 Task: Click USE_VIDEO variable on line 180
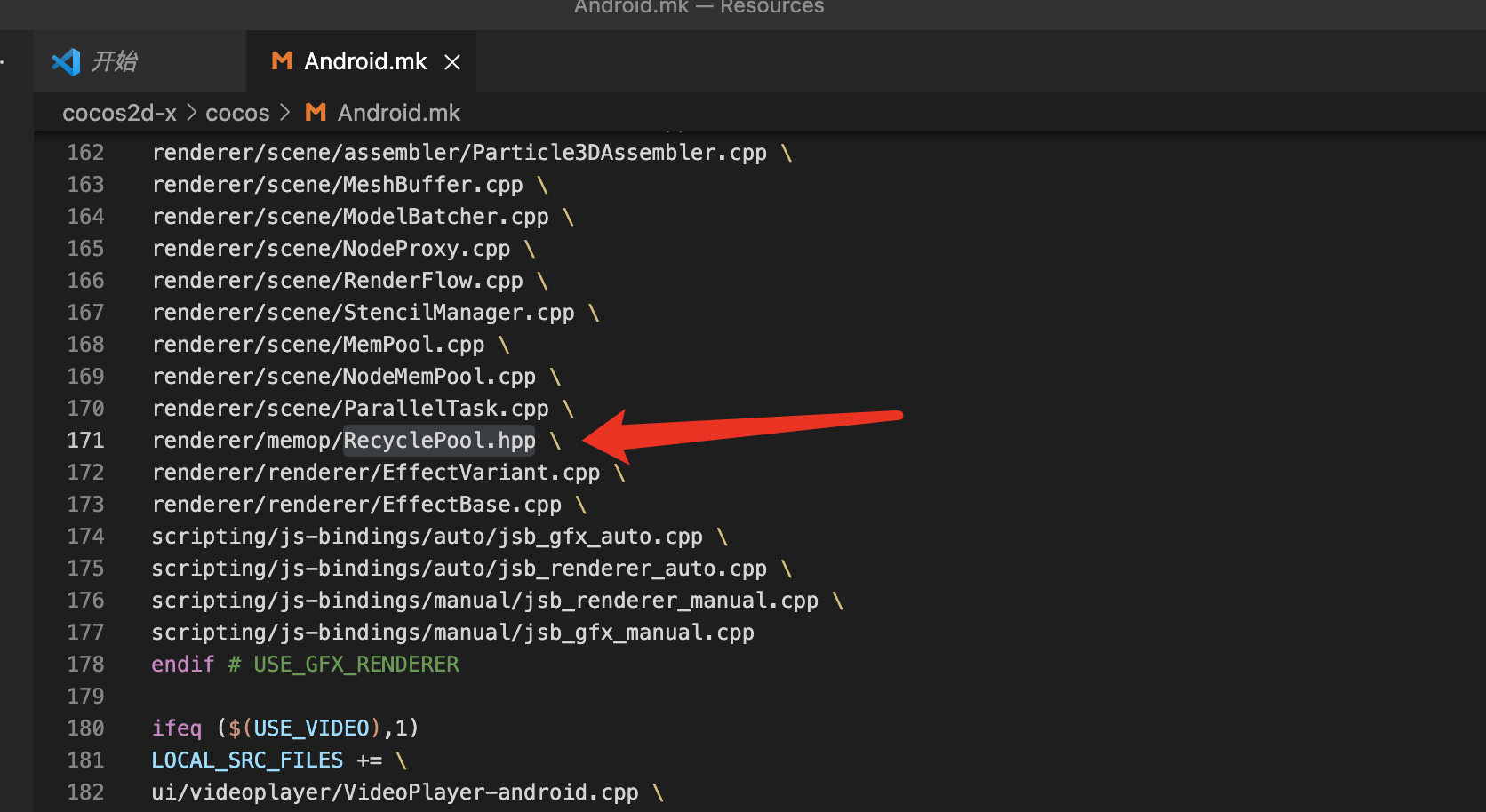311,728
